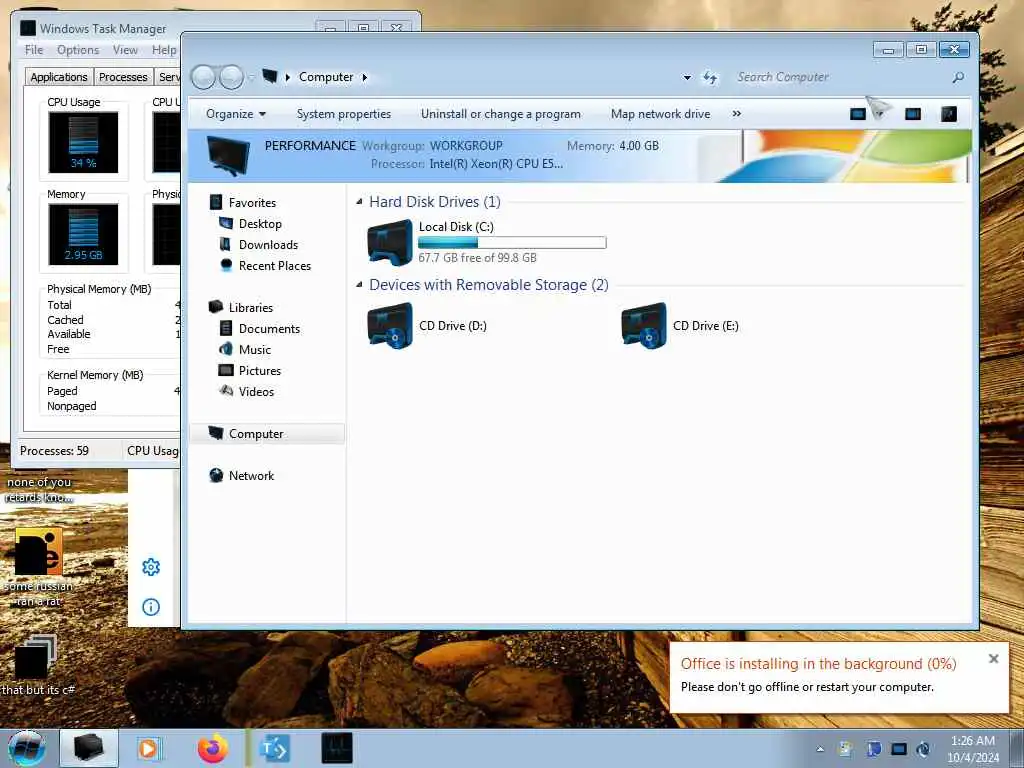This screenshot has height=768, width=1024.
Task: Open Recent Places in navigation pane
Action: (x=275, y=265)
